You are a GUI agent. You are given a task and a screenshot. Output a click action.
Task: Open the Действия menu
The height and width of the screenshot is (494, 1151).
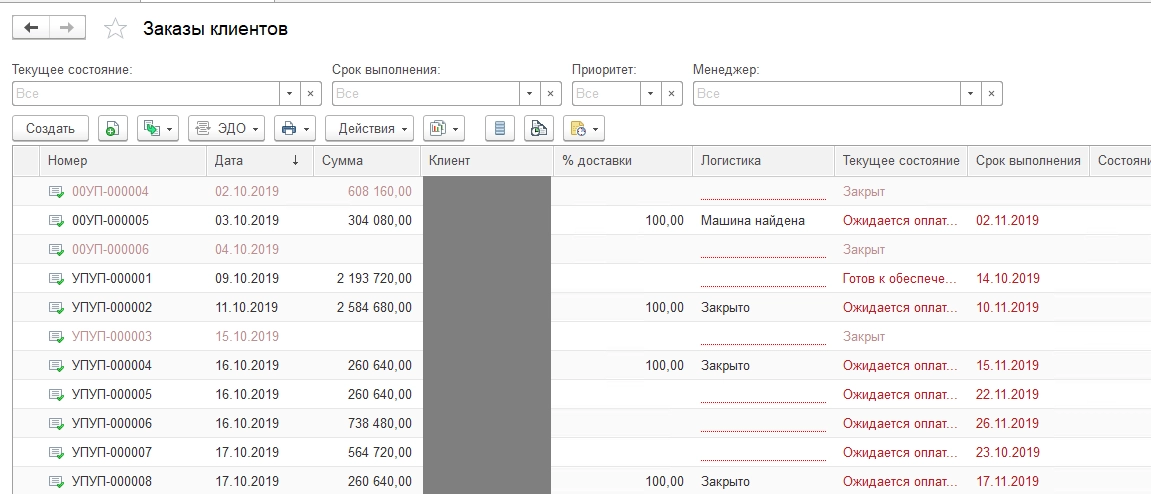pos(369,128)
